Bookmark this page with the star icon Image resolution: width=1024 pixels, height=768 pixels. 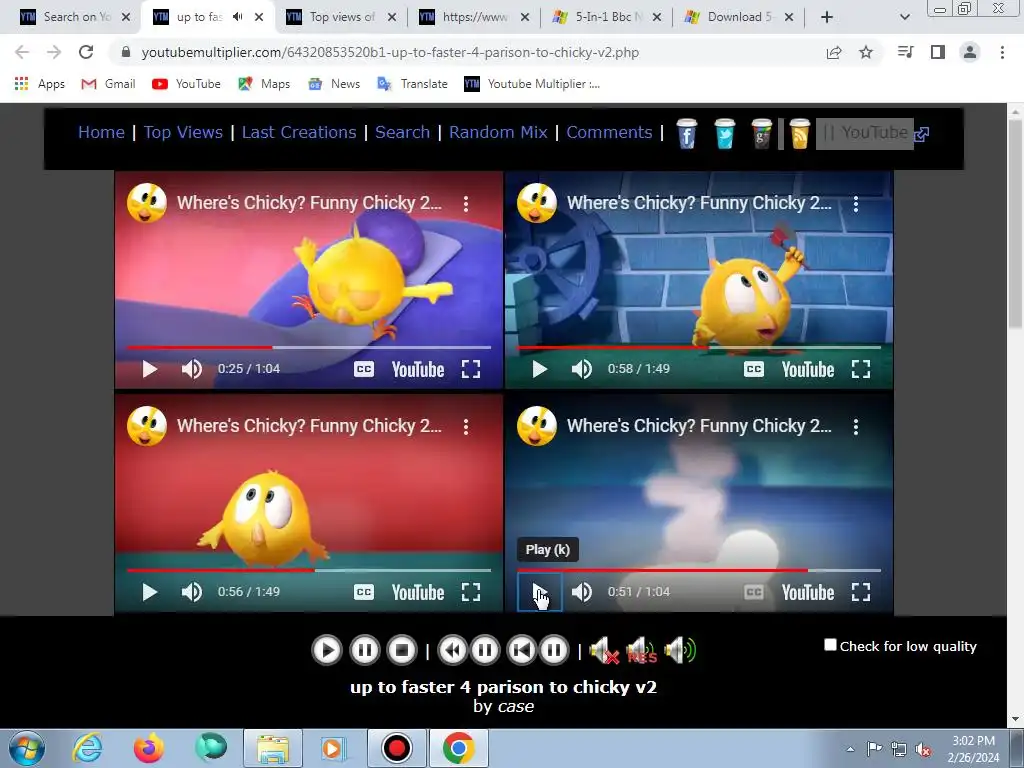(866, 52)
